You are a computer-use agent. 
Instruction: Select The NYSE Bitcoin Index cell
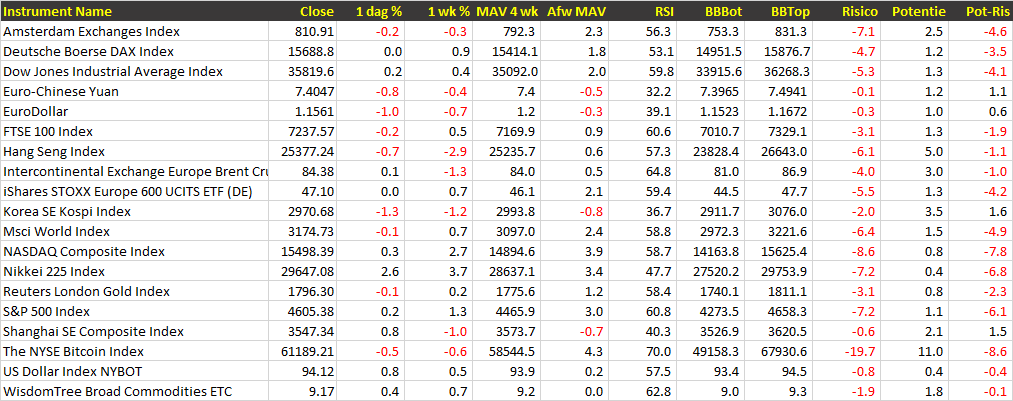(x=74, y=352)
